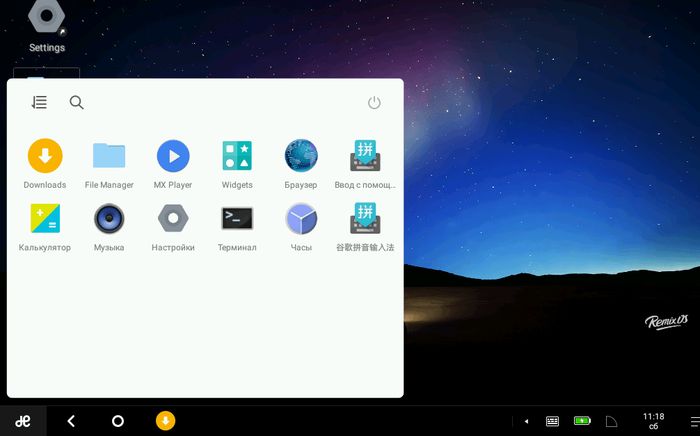Open the Downloads app
The height and width of the screenshot is (436, 700).
point(44,156)
